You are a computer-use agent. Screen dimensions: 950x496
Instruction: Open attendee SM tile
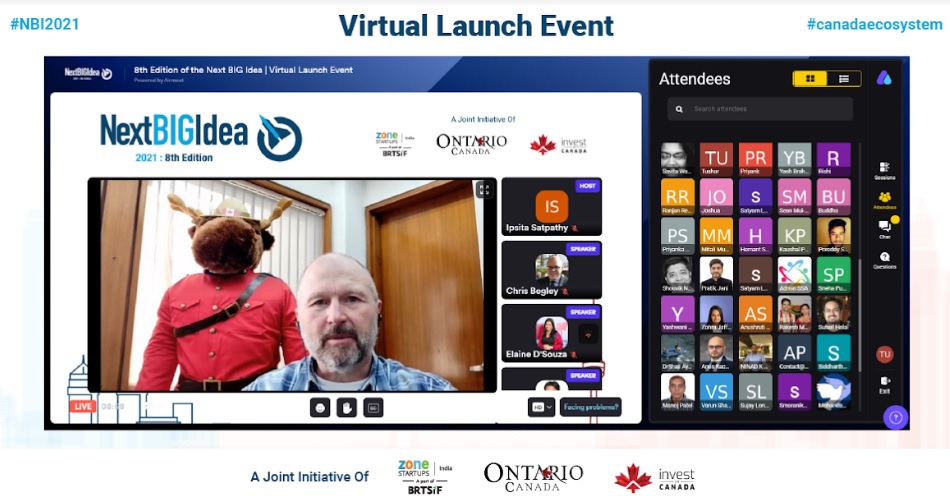[x=794, y=197]
